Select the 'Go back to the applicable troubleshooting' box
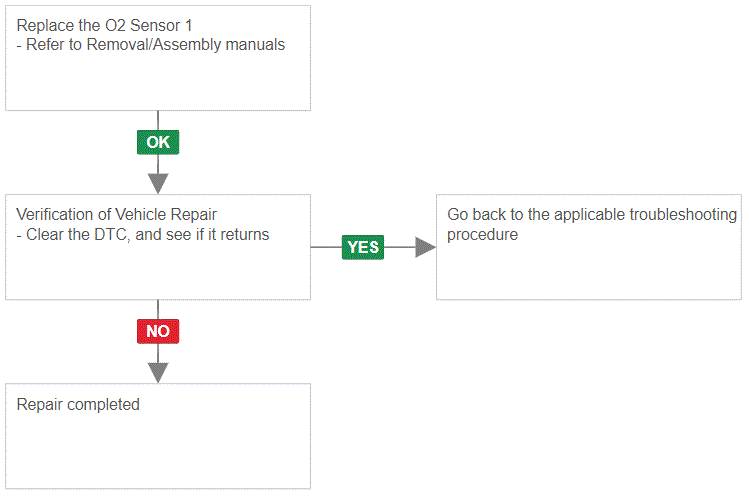Image resolution: width=749 pixels, height=496 pixels. (588, 247)
